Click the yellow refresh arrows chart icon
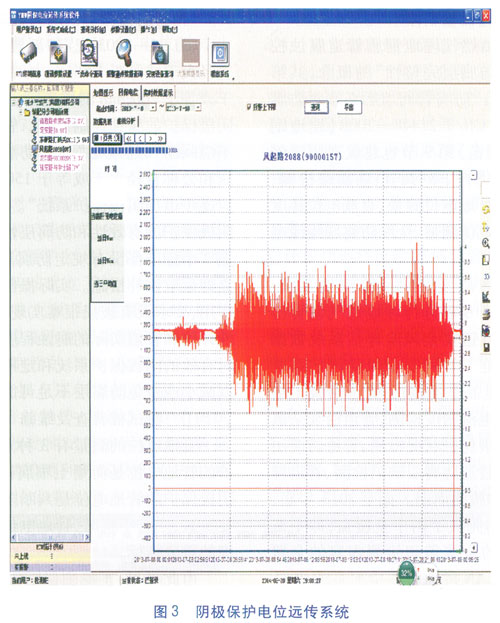The image size is (500, 623). [x=486, y=209]
